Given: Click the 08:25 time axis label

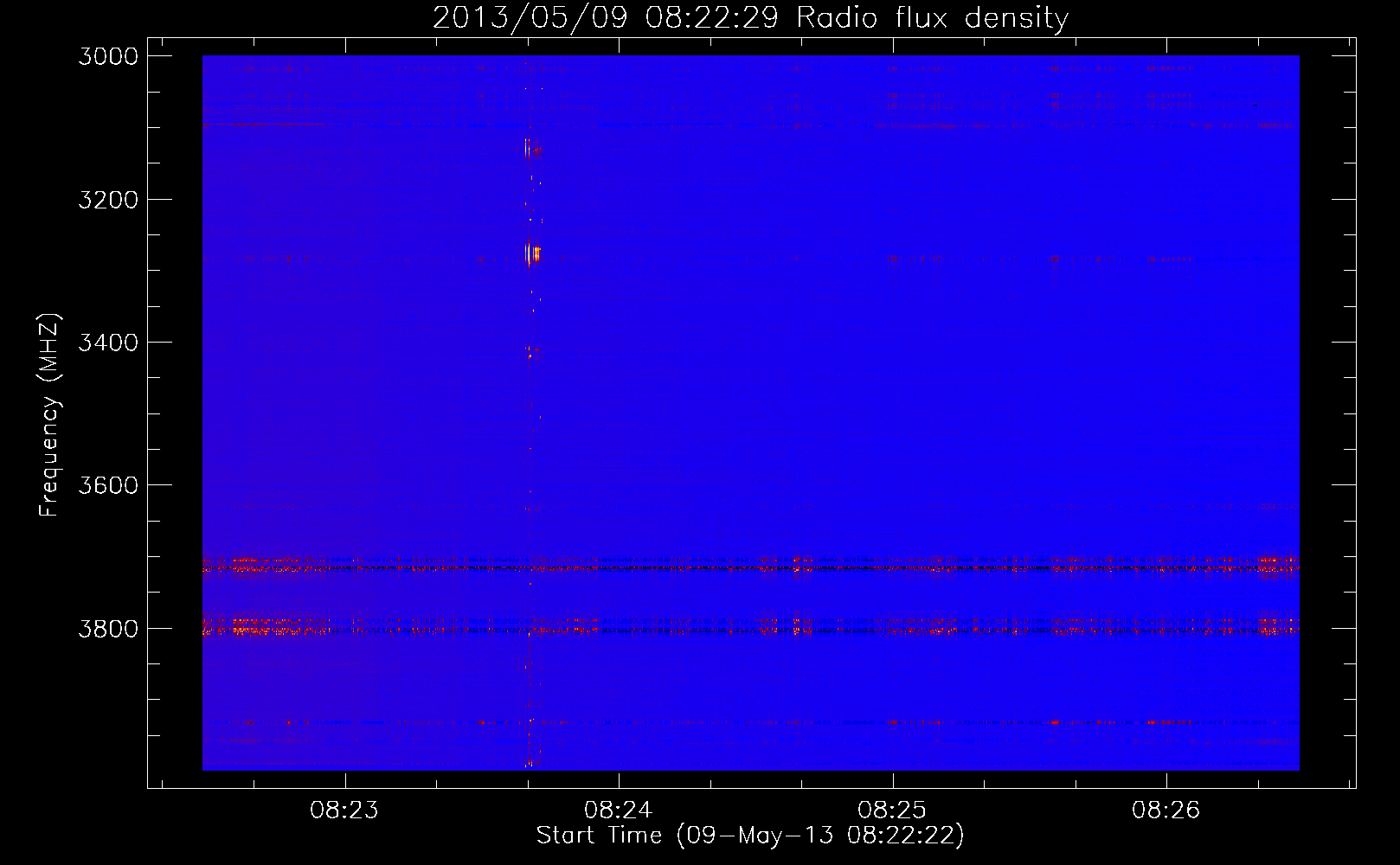Looking at the screenshot, I should tap(892, 810).
